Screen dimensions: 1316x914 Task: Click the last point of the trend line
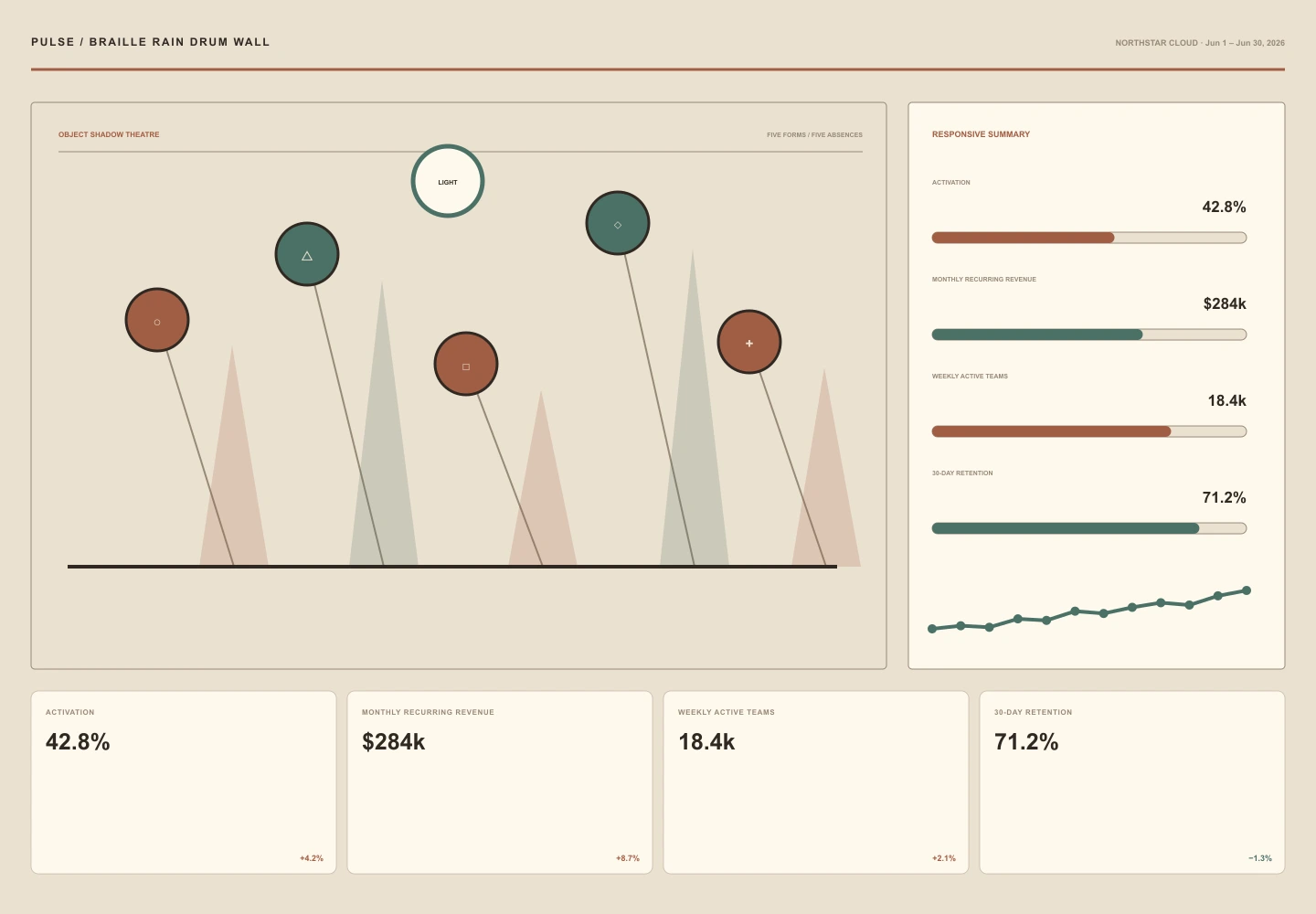pyautogui.click(x=1247, y=590)
